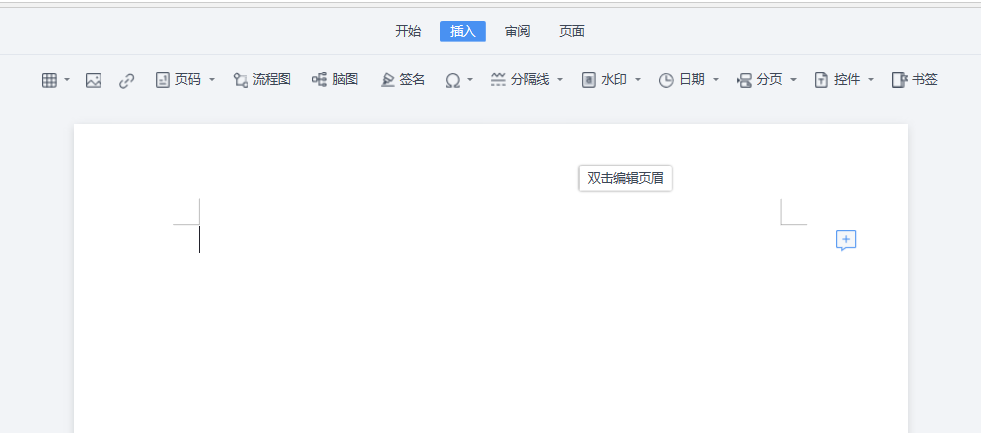This screenshot has width=981, height=433.
Task: Click in the document body at the cursor
Action: [x=200, y=240]
